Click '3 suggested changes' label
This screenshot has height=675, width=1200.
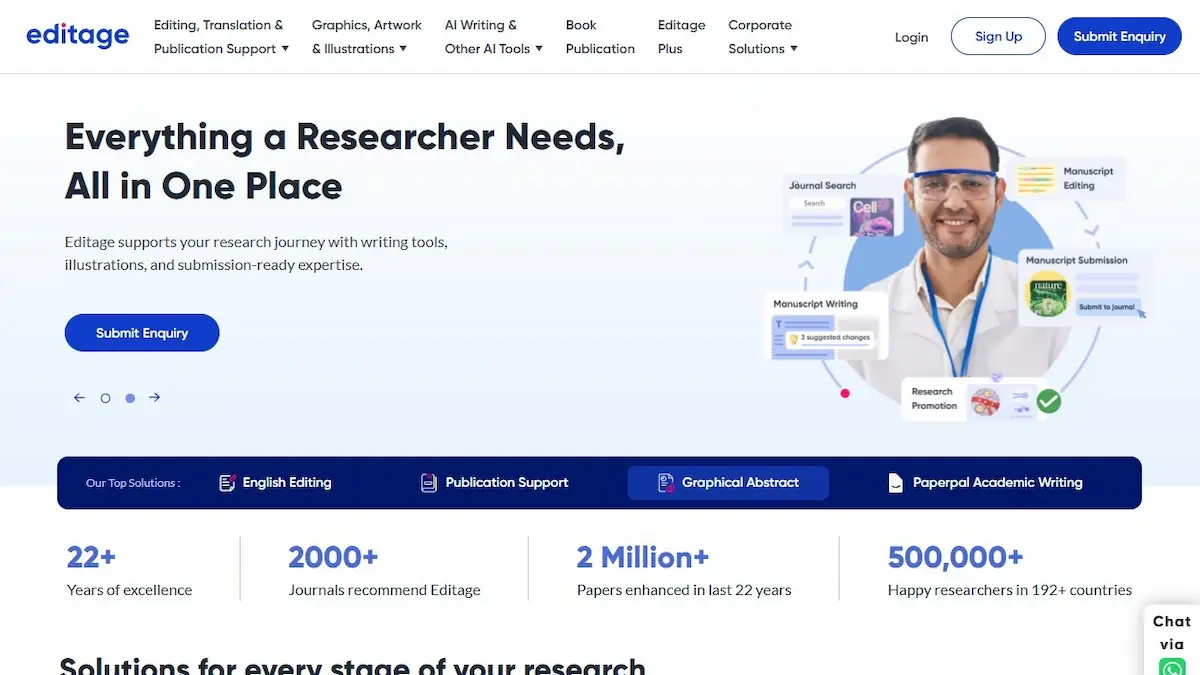830,338
